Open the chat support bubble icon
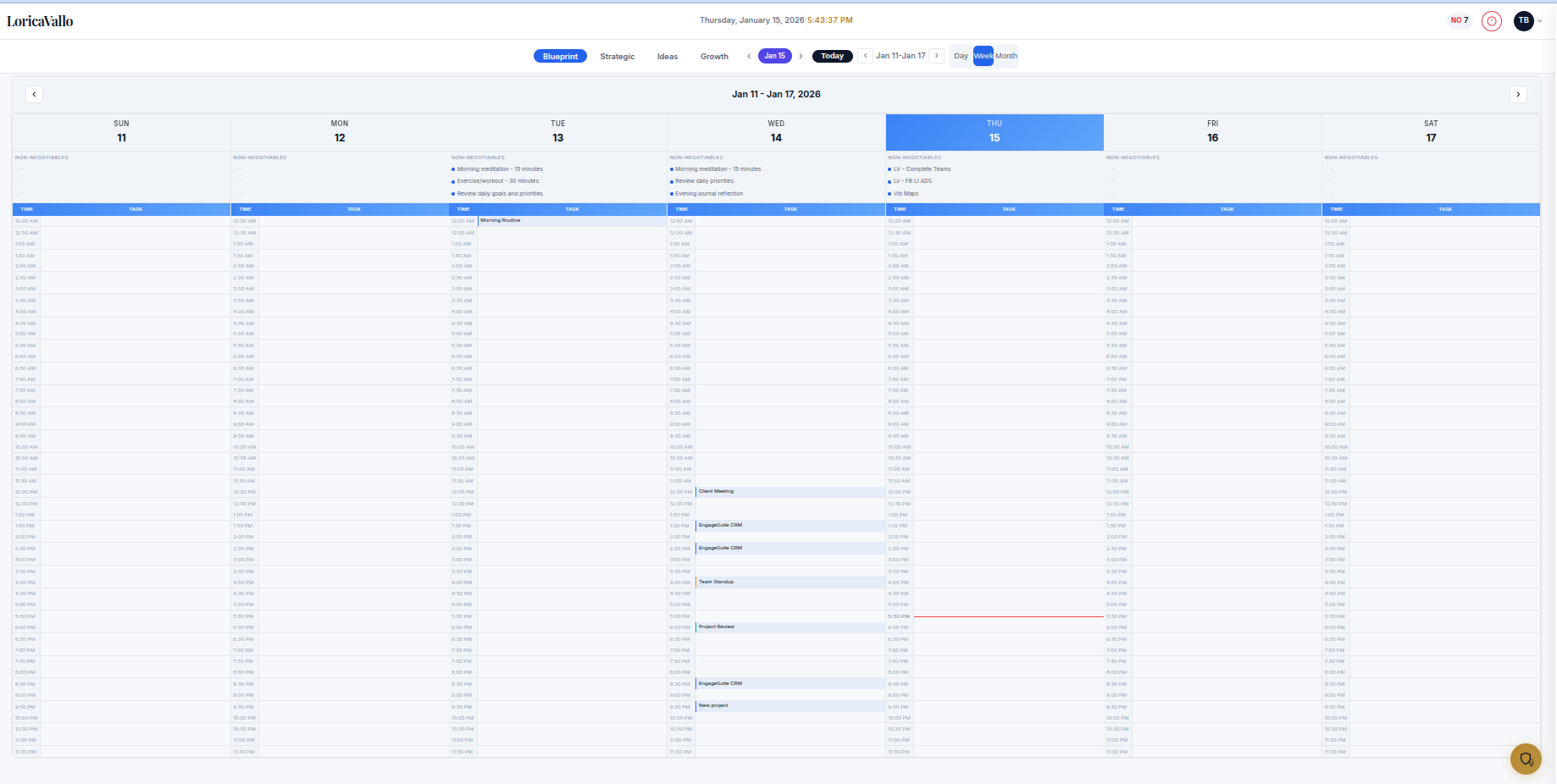This screenshot has height=784, width=1557. click(1526, 759)
